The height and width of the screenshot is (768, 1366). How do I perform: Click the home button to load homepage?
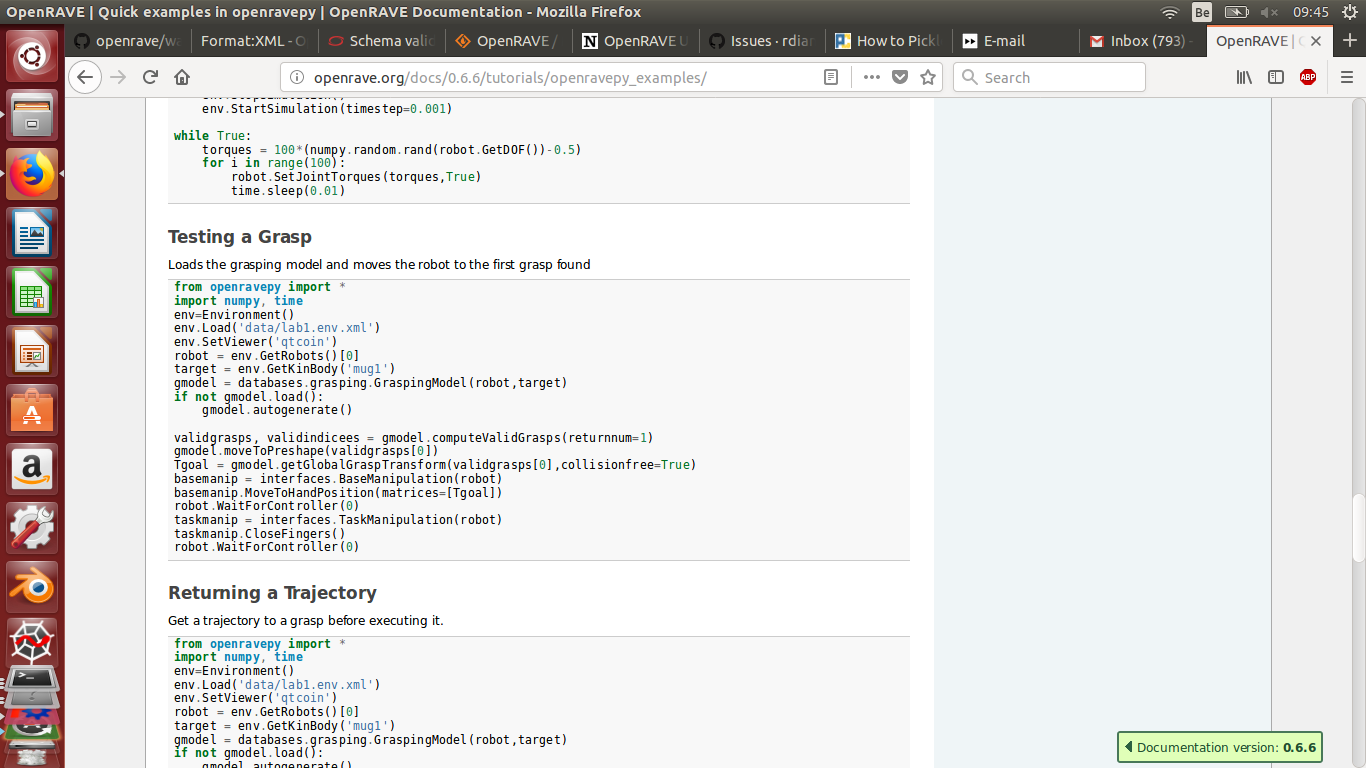[x=184, y=77]
